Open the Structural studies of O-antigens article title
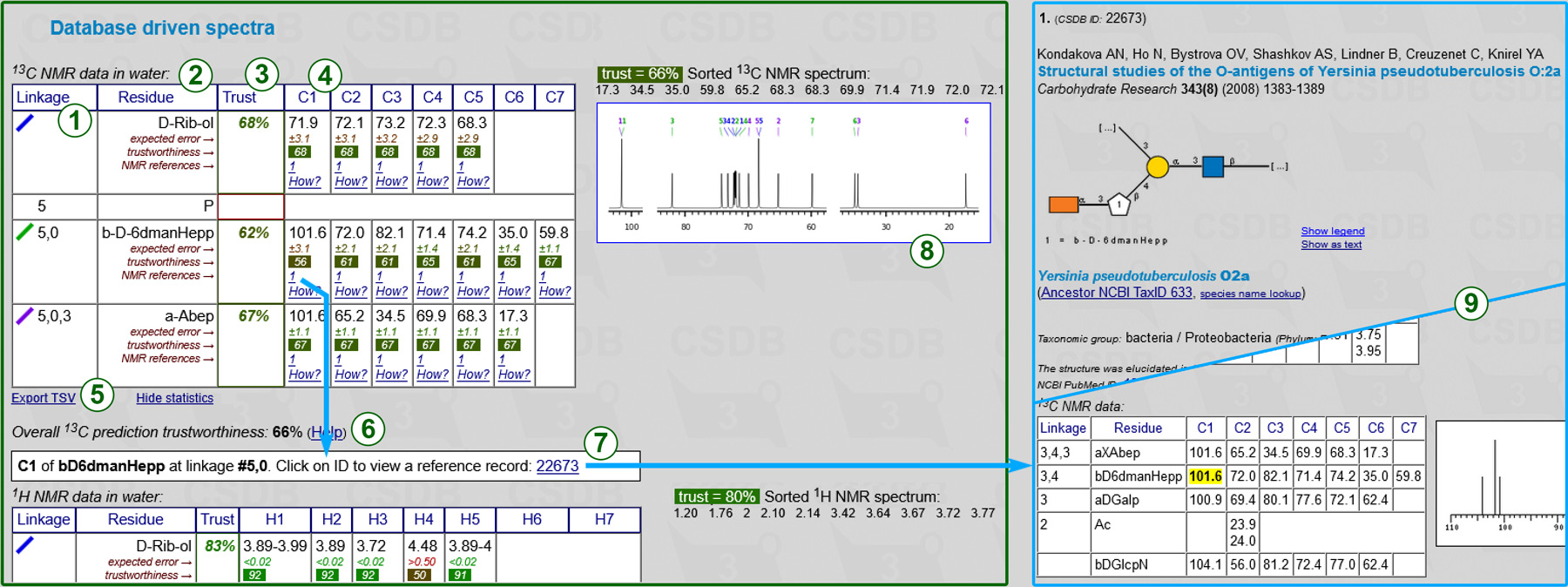Viewport: 1568px width, 587px height. (1299, 71)
